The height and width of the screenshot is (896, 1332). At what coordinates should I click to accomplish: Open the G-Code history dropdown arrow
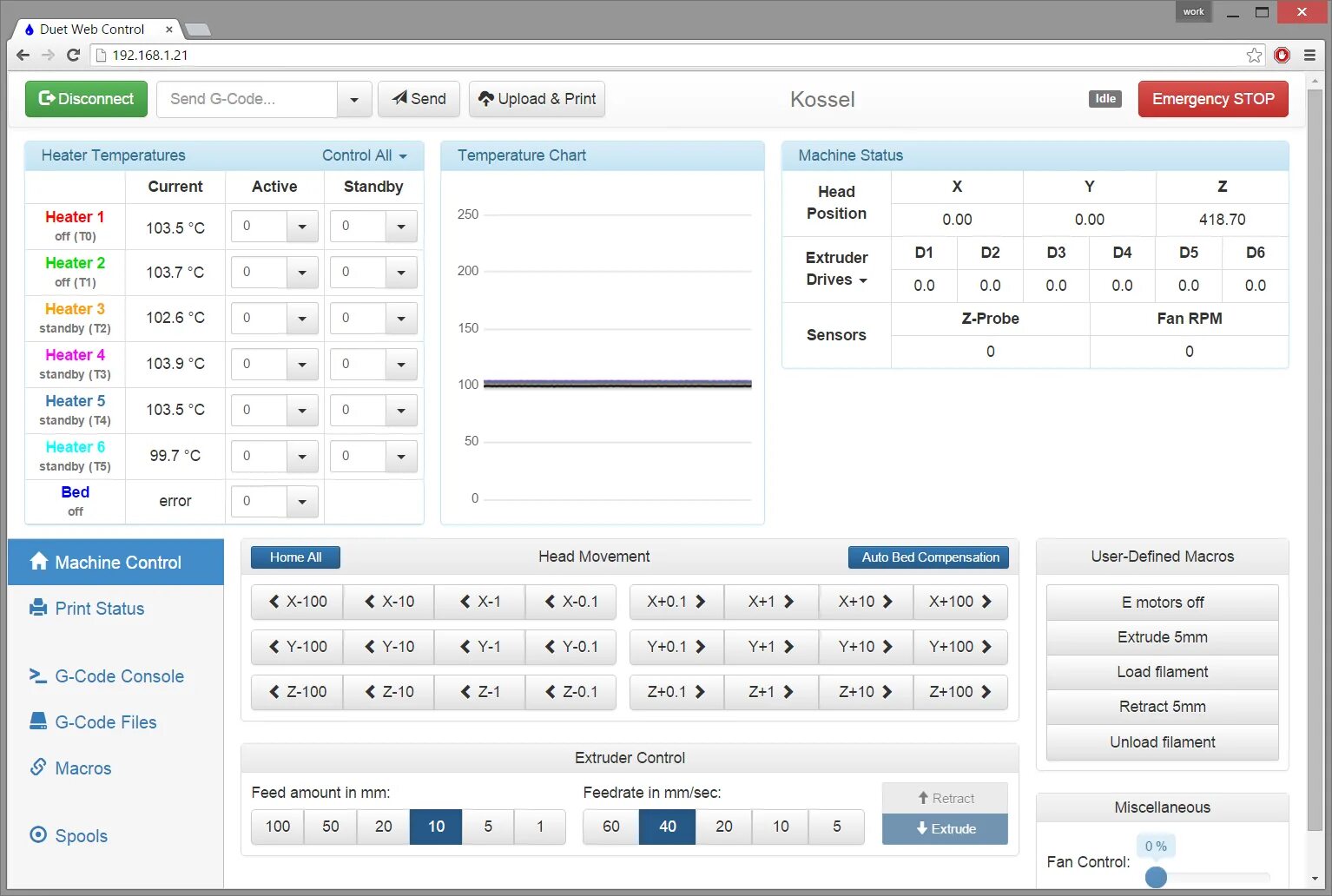pyautogui.click(x=354, y=99)
